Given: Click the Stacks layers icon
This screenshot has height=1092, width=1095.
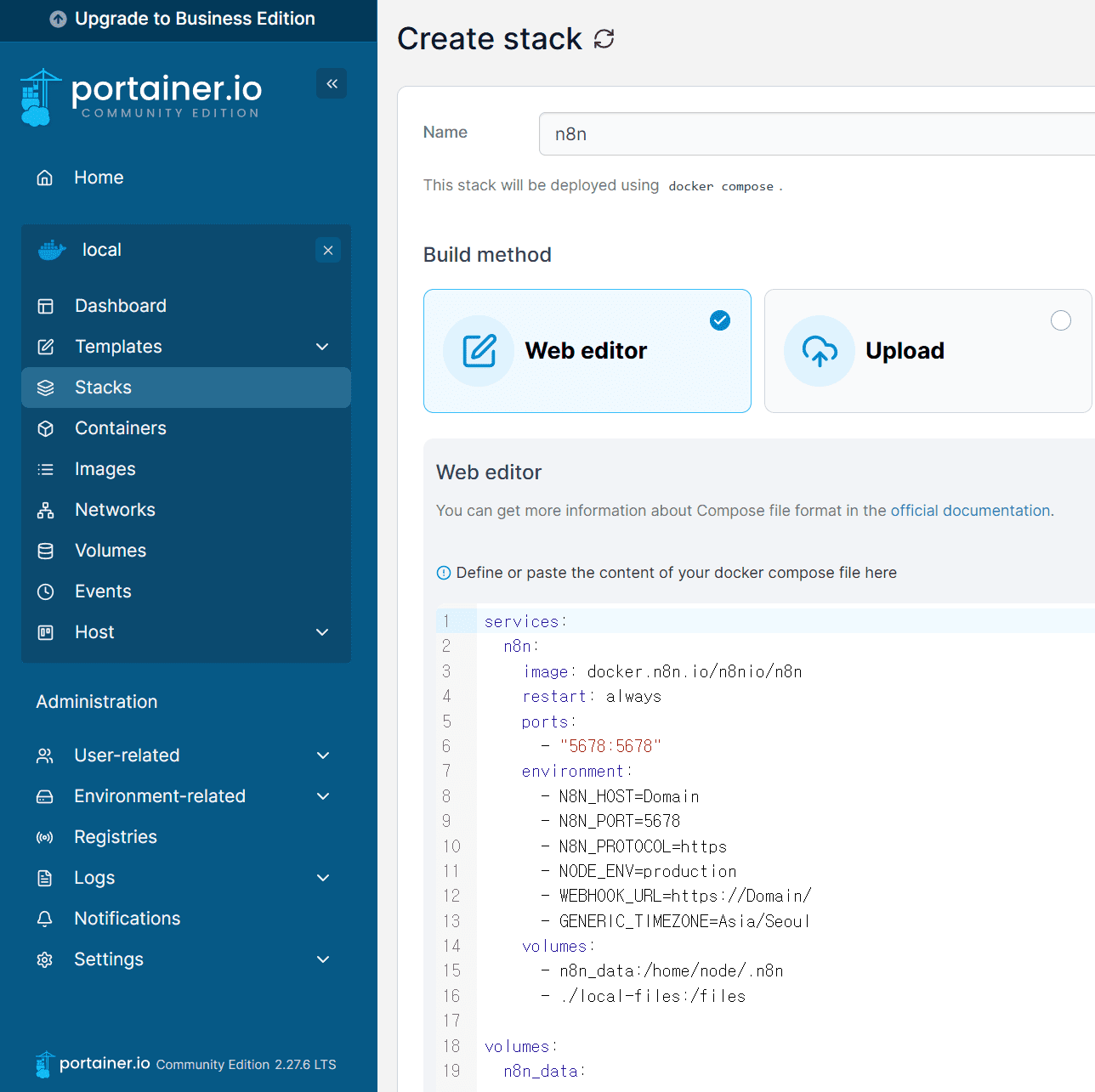Looking at the screenshot, I should [x=46, y=388].
